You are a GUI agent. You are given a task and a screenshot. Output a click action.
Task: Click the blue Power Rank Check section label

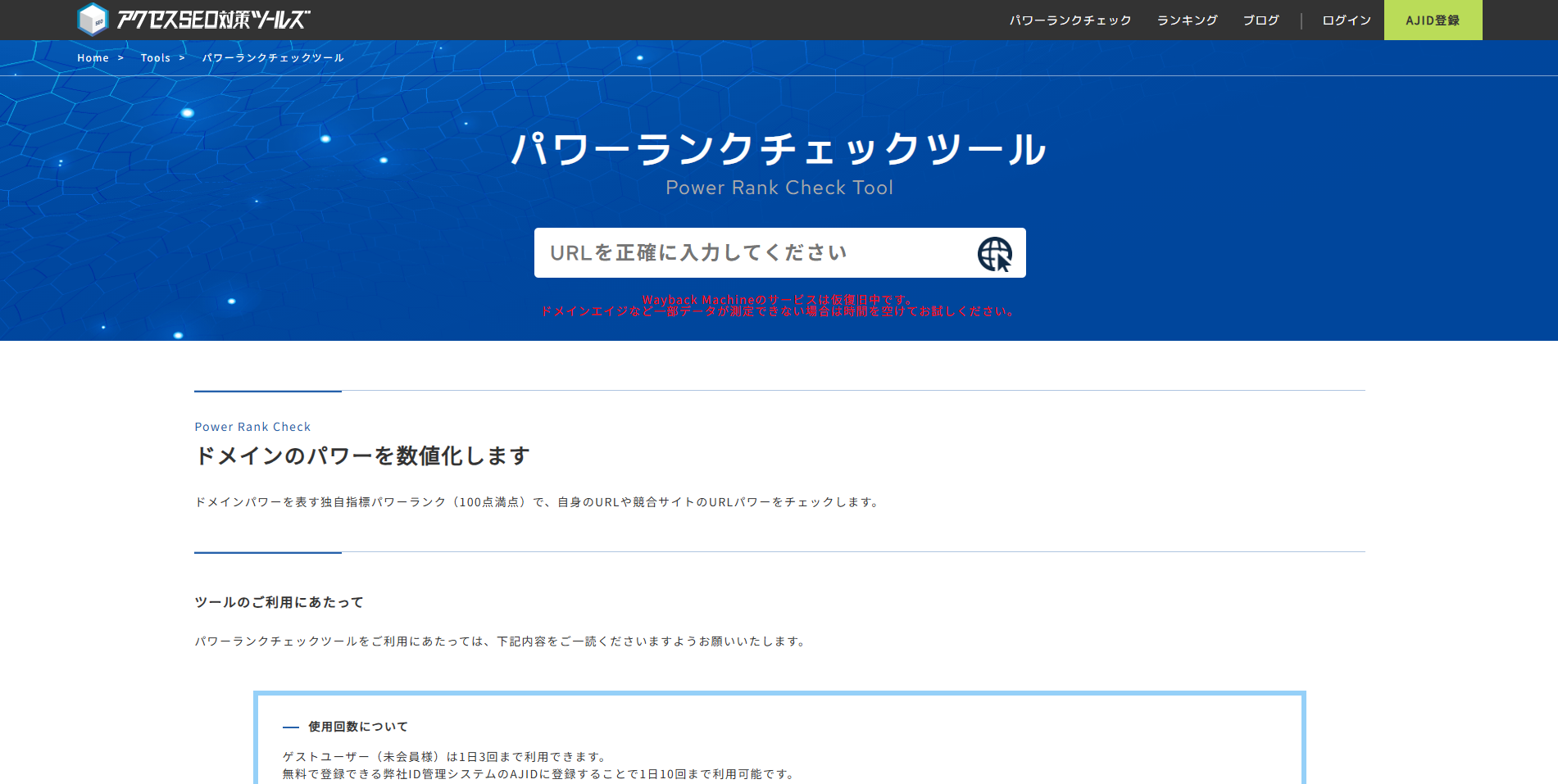pyautogui.click(x=252, y=427)
